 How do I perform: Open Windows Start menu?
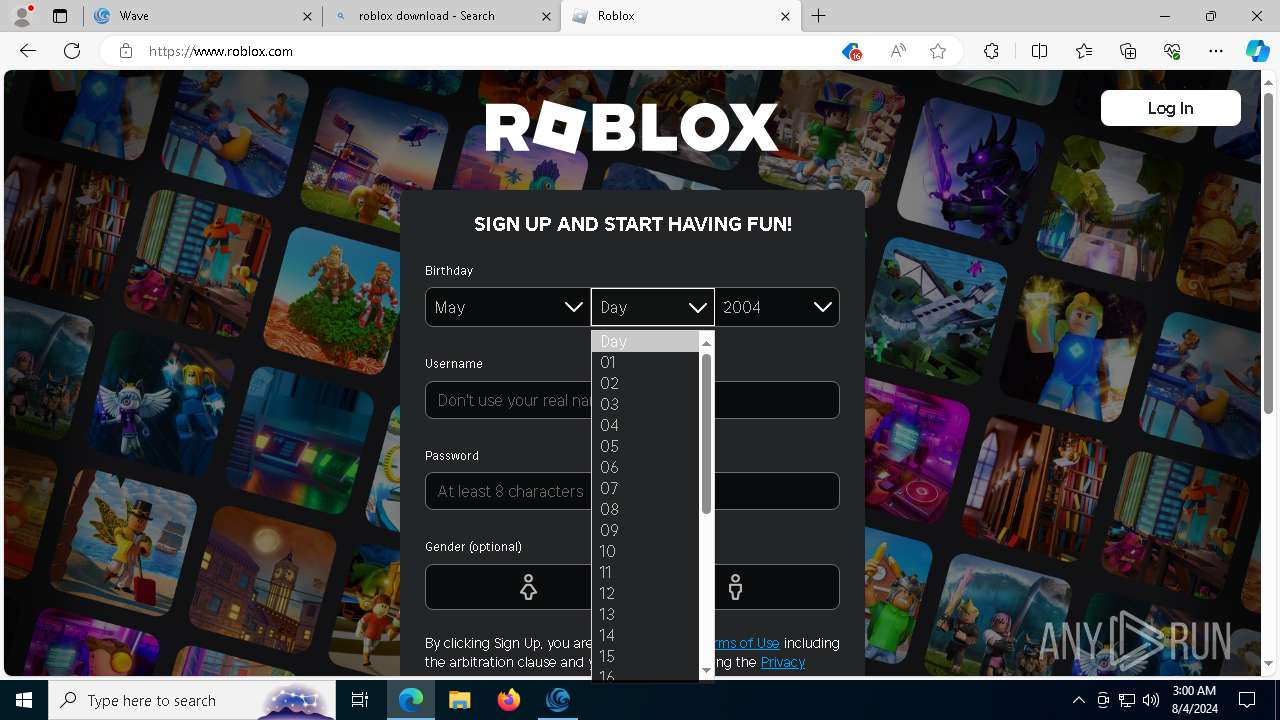[x=24, y=700]
